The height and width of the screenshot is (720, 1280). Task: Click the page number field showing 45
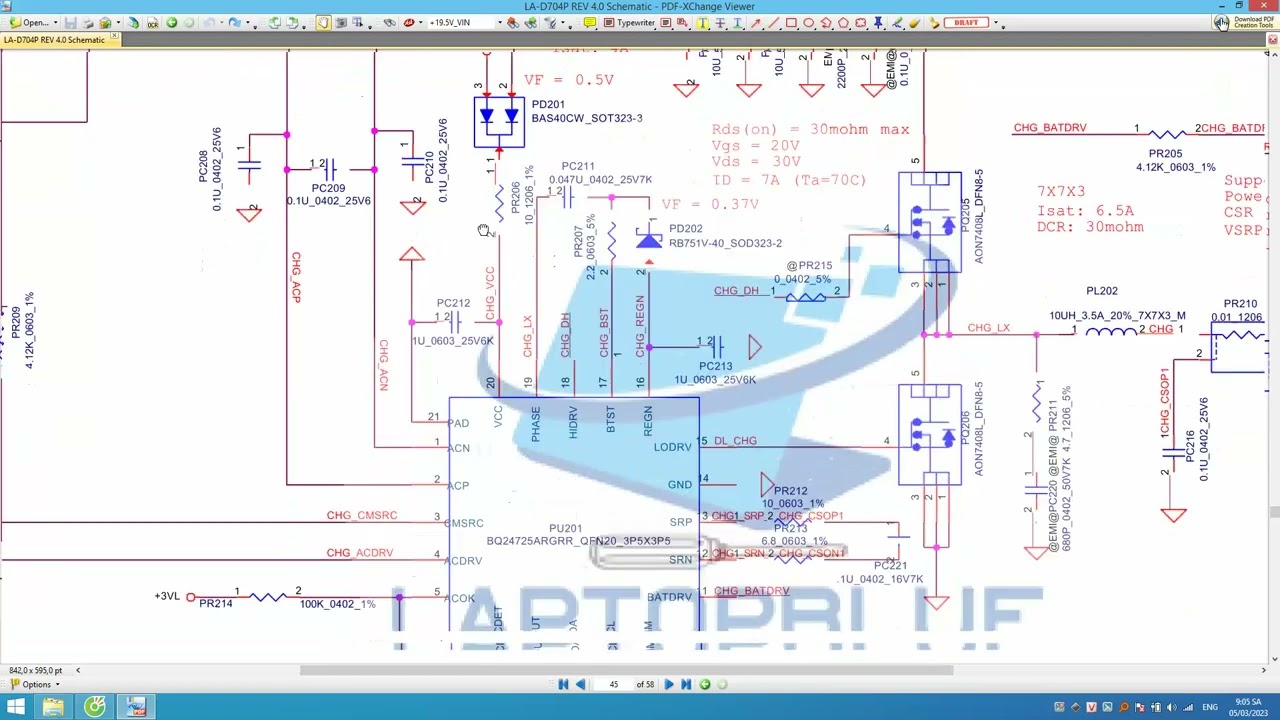(x=614, y=685)
